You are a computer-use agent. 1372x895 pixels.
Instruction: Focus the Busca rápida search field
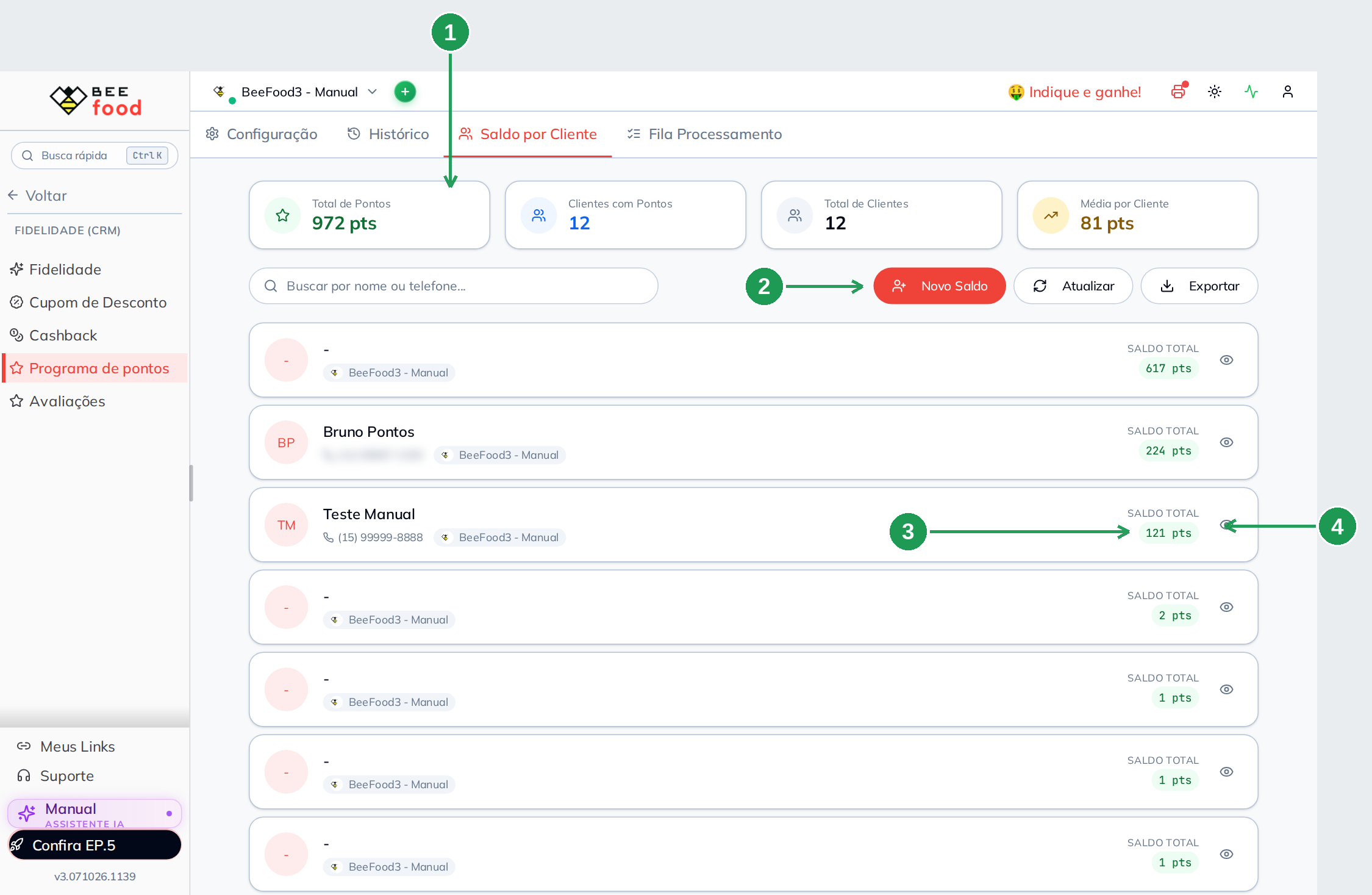point(95,156)
